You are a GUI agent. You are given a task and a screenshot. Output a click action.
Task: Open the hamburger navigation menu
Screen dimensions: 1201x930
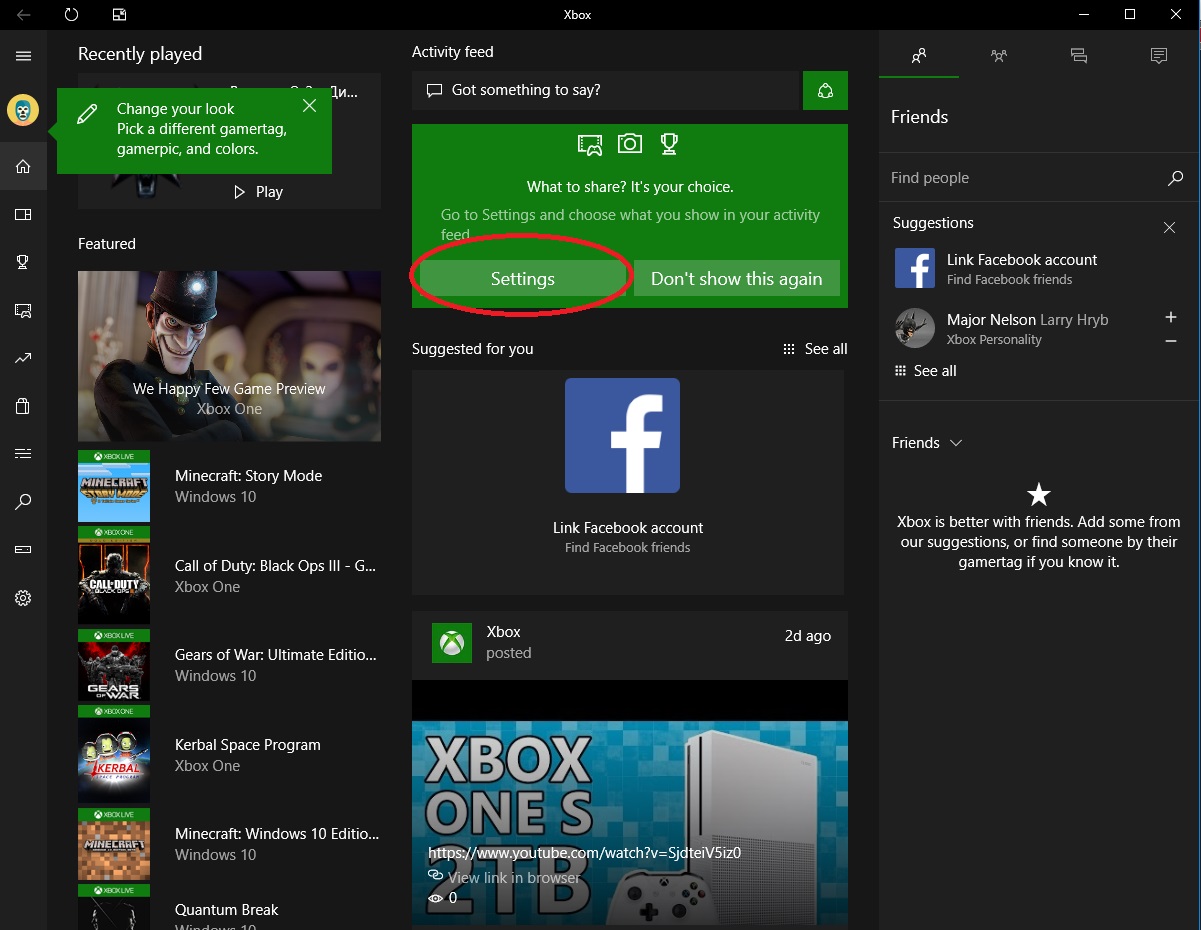23,56
